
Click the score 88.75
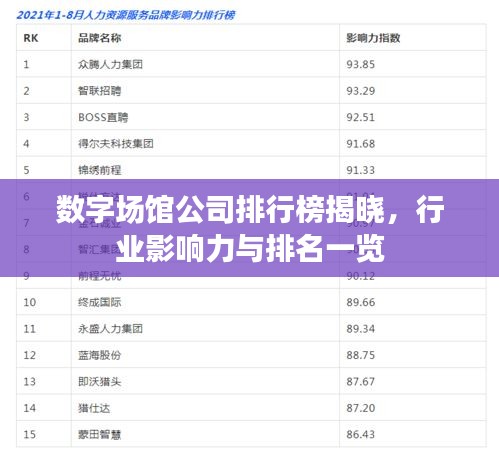[x=361, y=355]
